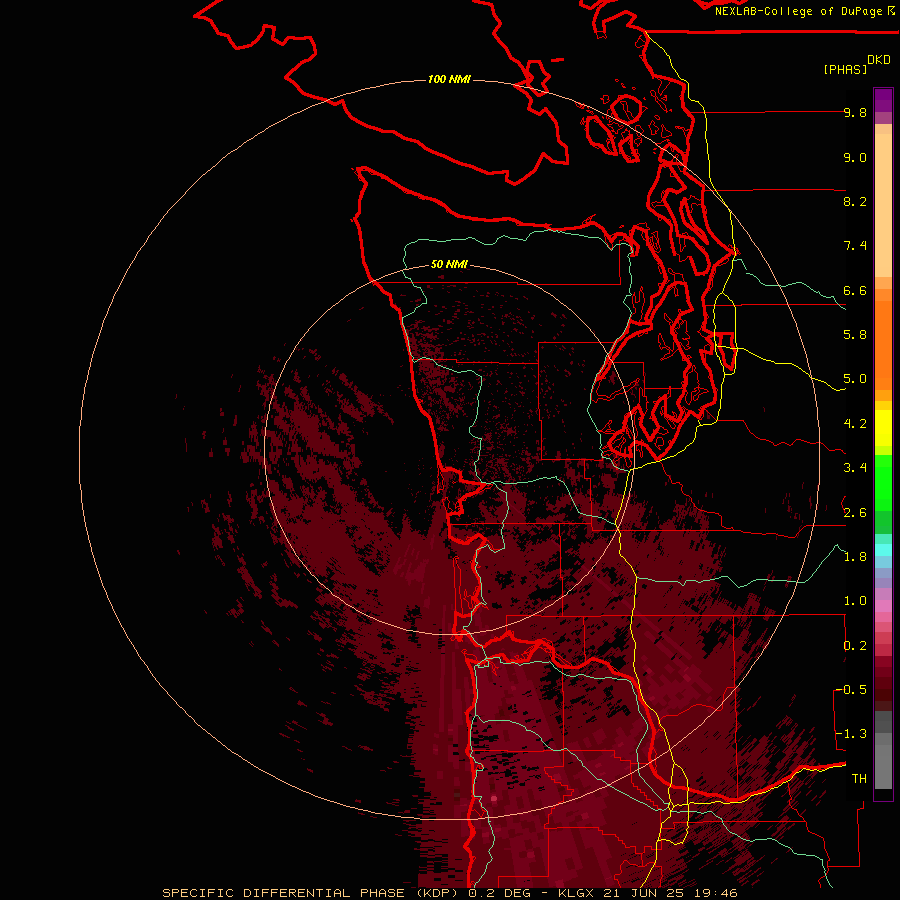Pick the yellow color bar segment near 4.2

883,428
